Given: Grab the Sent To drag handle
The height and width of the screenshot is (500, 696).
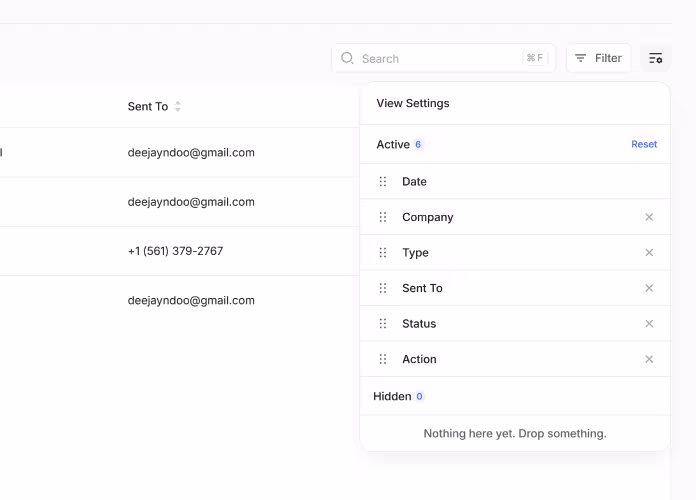Looking at the screenshot, I should click(383, 288).
